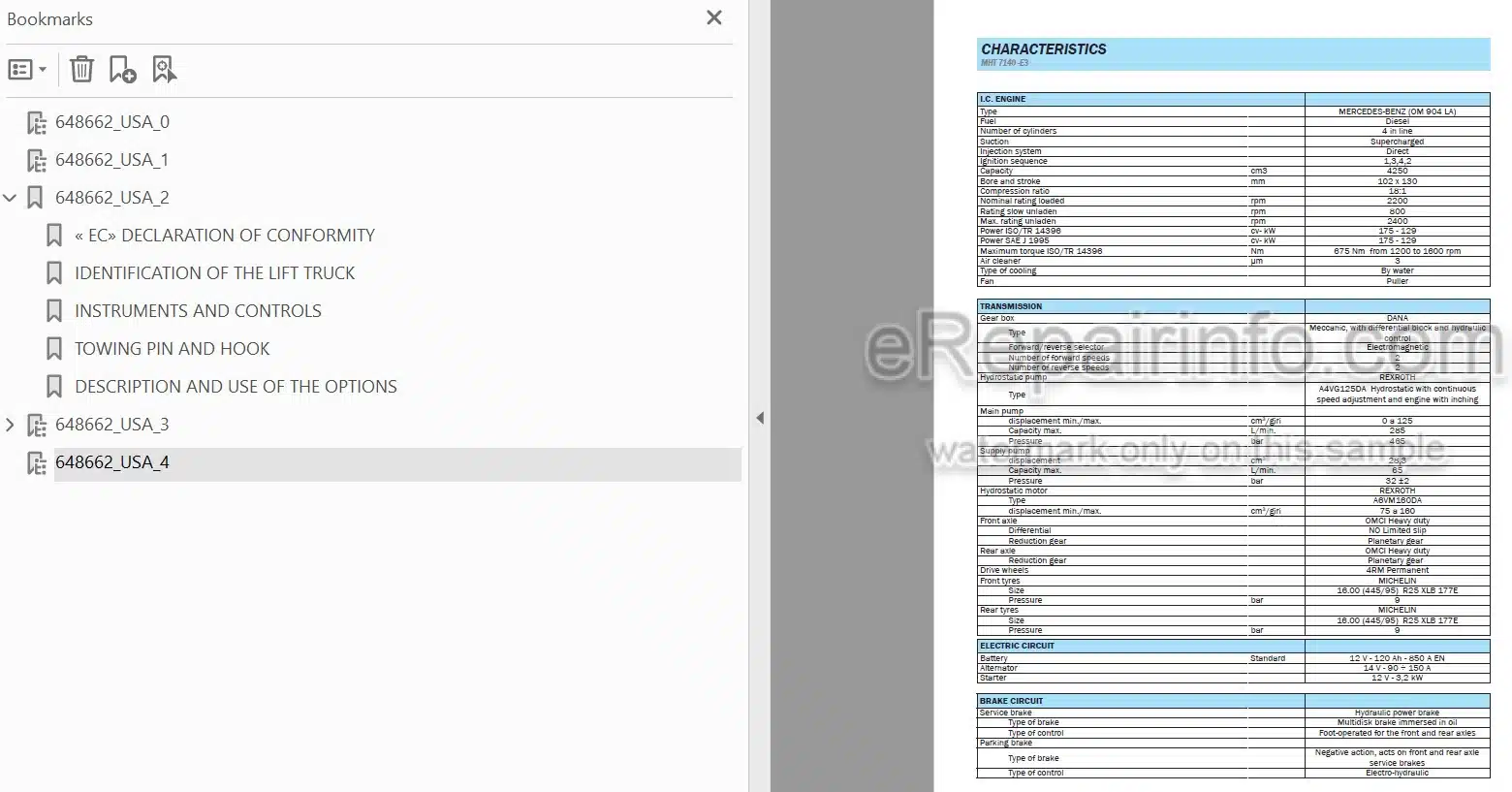1512x792 pixels.
Task: Click the icon beside Identification of the Lift Truck
Action: tap(54, 273)
